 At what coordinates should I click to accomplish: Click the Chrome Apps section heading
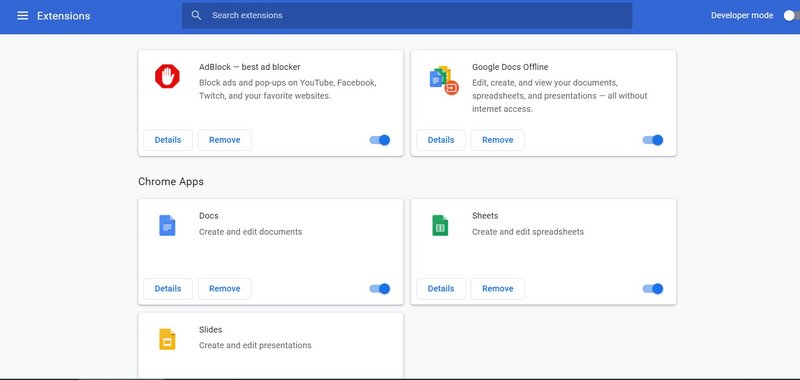[x=171, y=182]
